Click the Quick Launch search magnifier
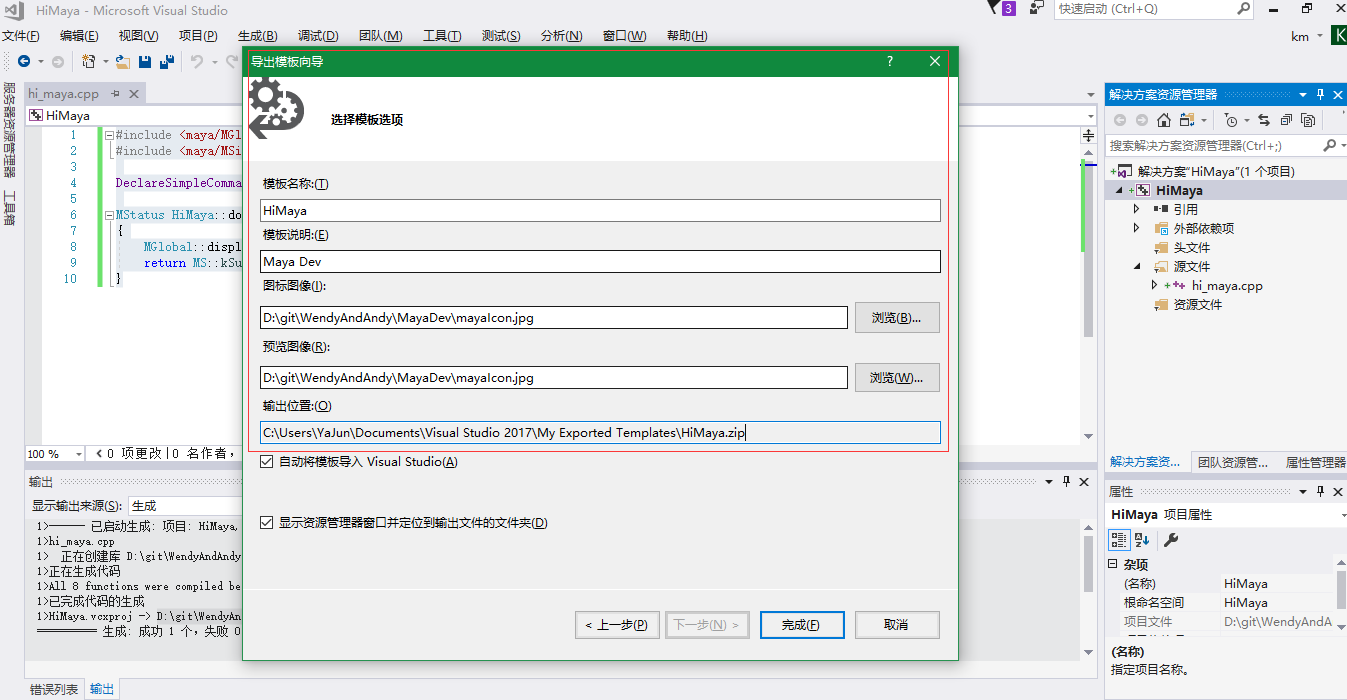 pos(1243,9)
